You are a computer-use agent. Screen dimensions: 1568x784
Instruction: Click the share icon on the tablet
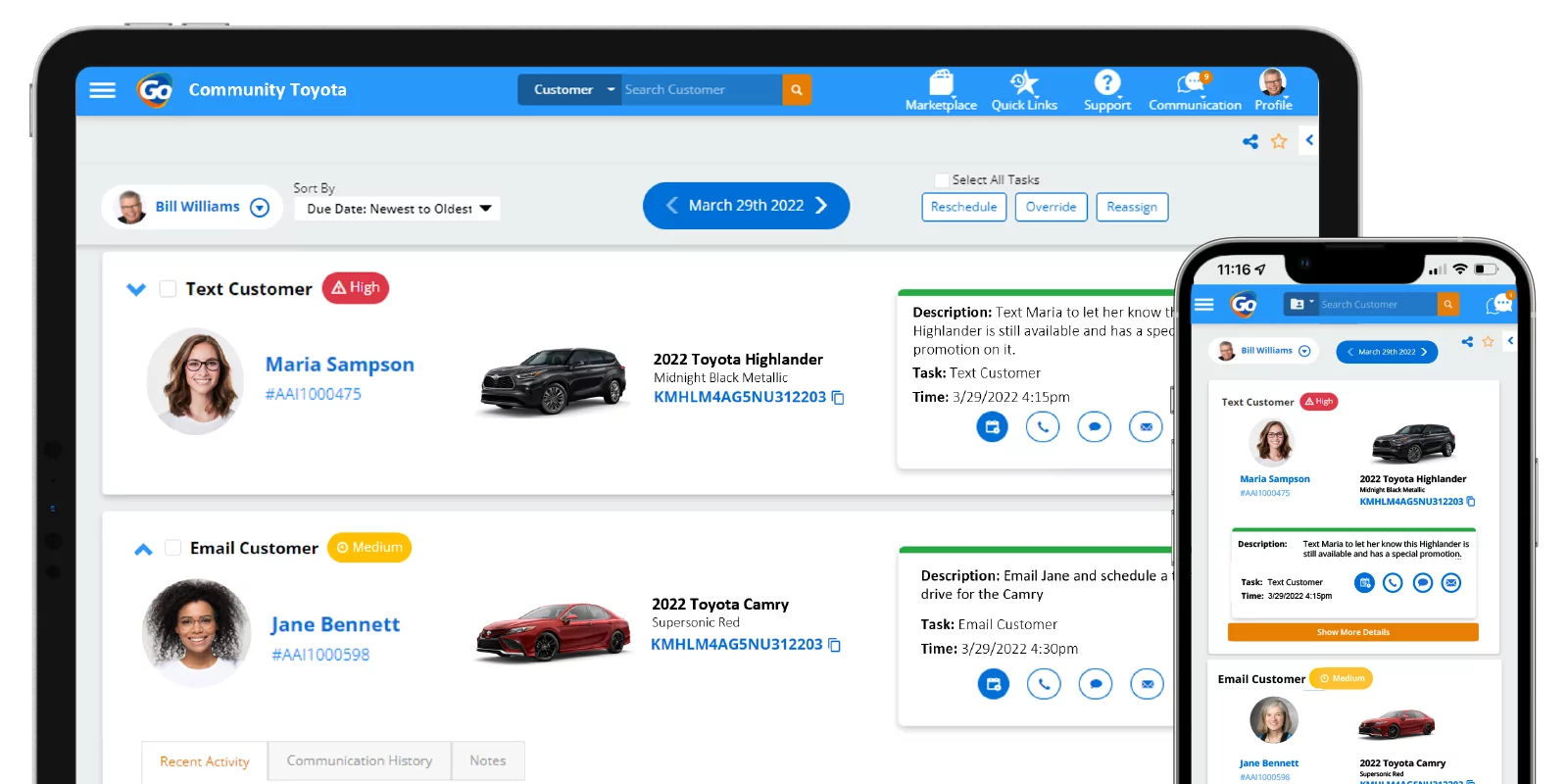1250,141
